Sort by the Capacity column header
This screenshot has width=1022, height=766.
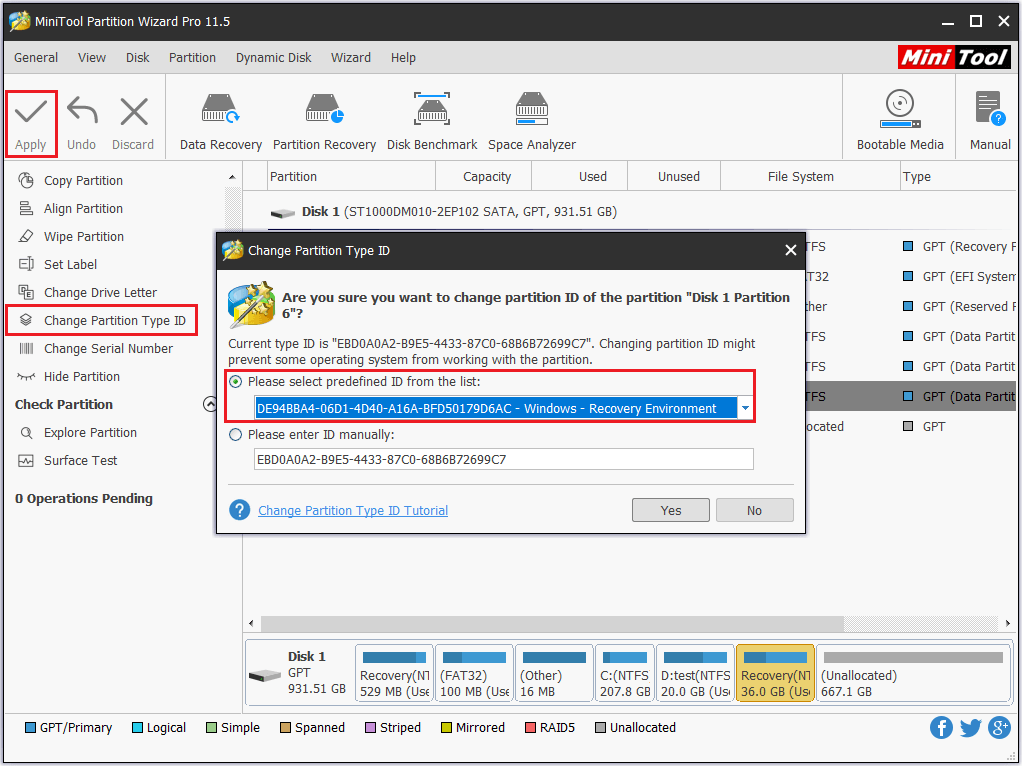click(484, 177)
